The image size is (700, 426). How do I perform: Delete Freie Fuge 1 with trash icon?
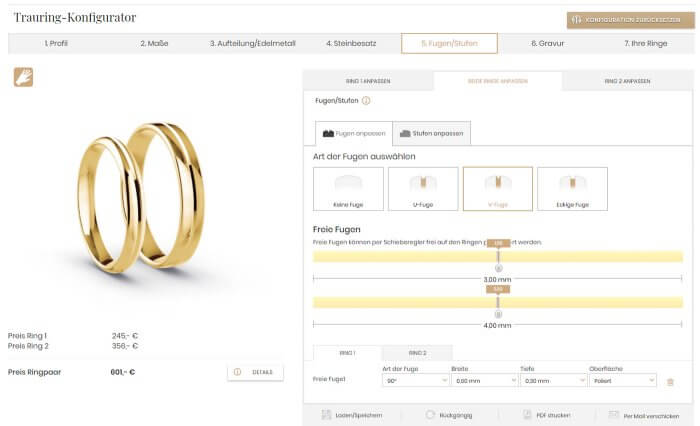tap(670, 382)
